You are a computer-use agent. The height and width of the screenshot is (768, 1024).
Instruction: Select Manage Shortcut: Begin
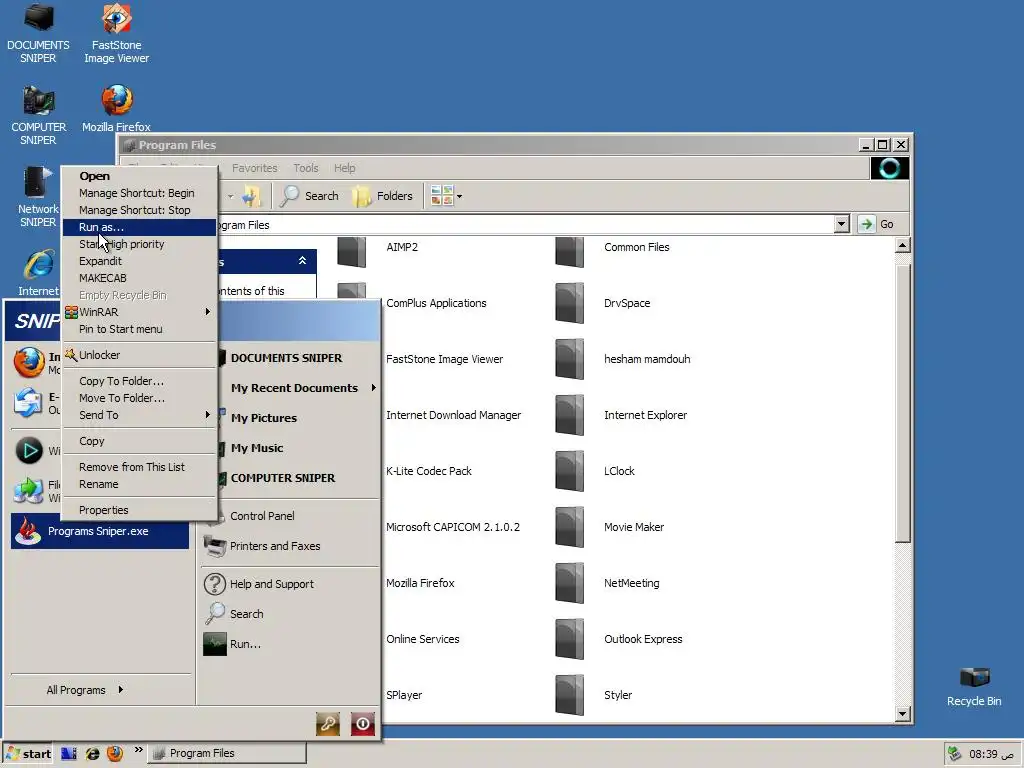[139, 193]
